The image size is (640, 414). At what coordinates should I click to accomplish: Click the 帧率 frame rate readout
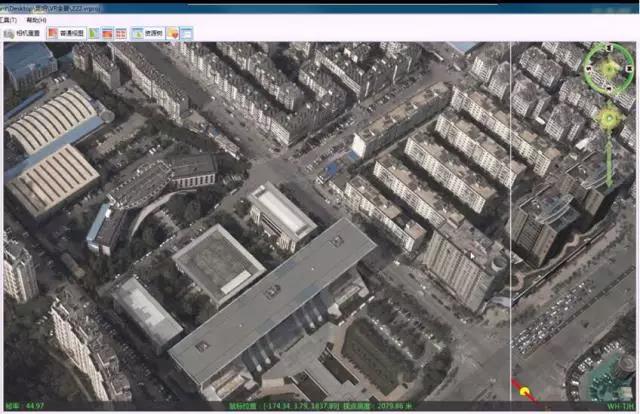(x=24, y=407)
